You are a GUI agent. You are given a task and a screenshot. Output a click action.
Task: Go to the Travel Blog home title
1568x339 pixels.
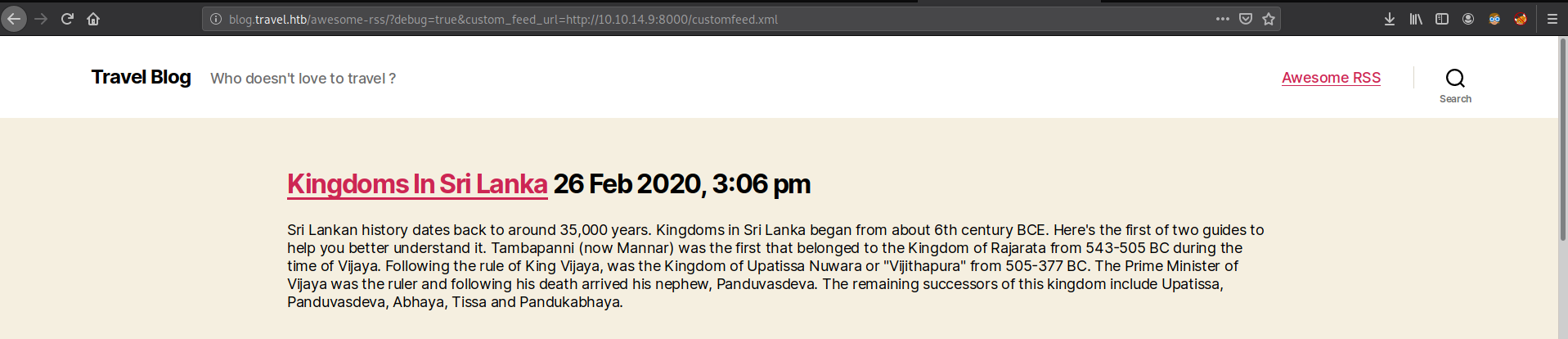[x=141, y=77]
